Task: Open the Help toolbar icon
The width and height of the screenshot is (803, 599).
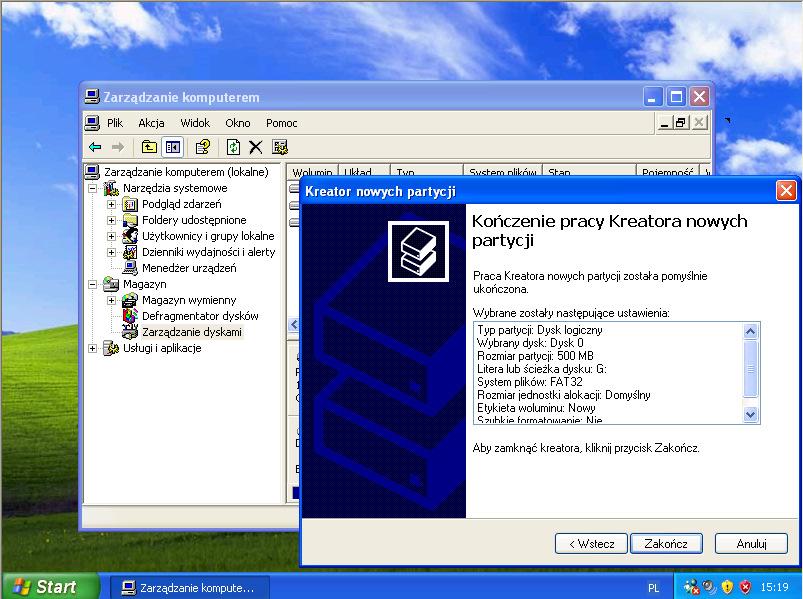Action: click(203, 147)
